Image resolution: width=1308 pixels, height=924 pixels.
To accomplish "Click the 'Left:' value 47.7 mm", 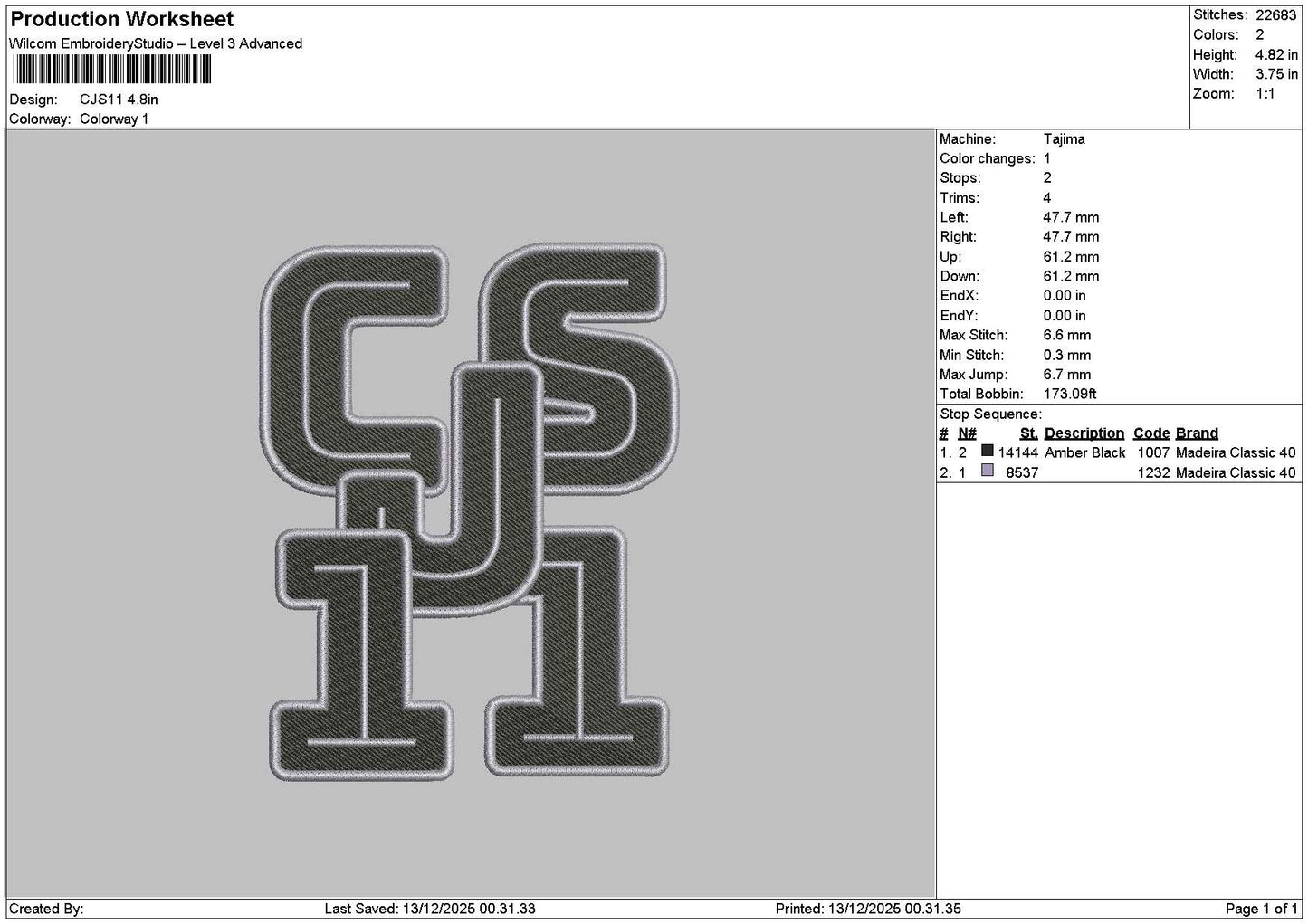I will coord(1071,218).
